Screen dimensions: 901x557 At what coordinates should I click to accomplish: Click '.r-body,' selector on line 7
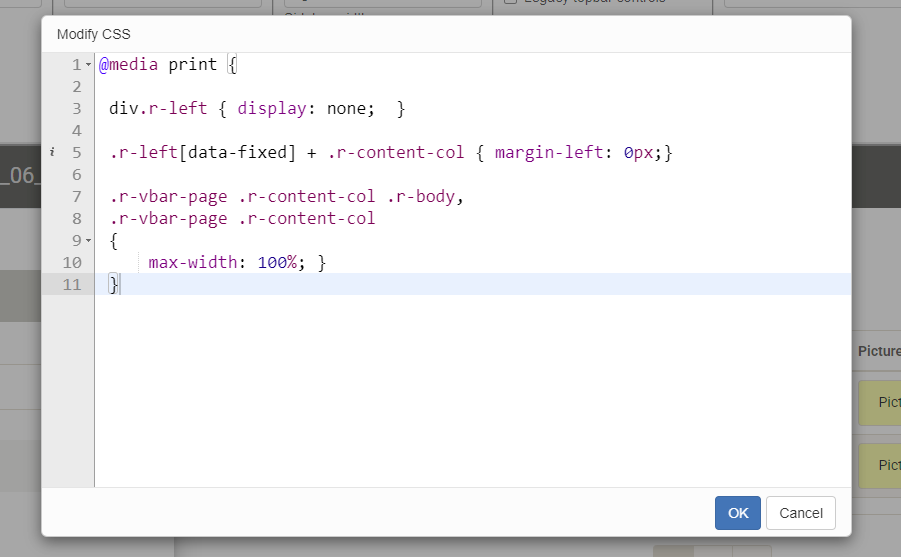coord(425,197)
